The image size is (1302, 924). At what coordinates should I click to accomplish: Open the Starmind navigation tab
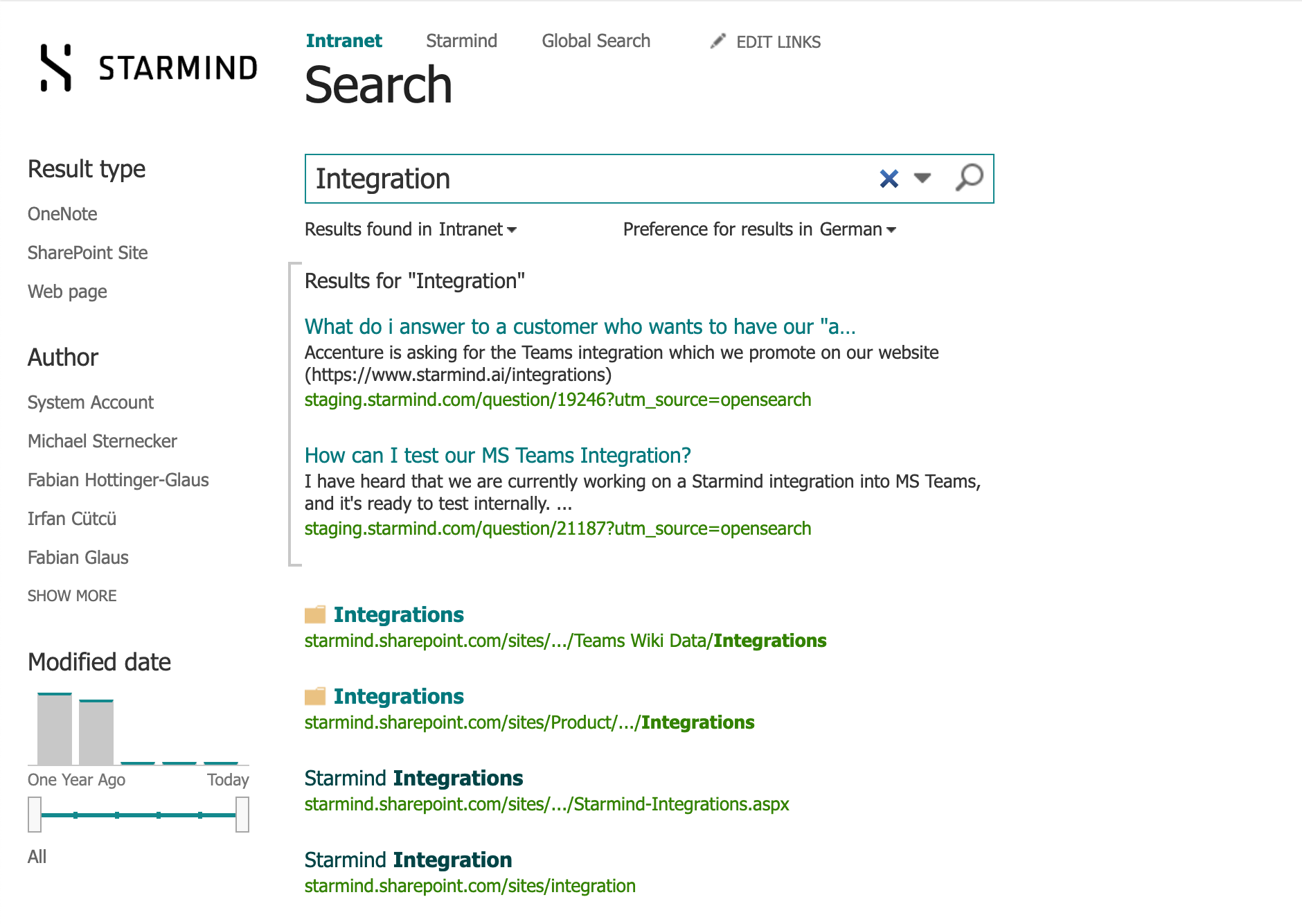tap(461, 41)
